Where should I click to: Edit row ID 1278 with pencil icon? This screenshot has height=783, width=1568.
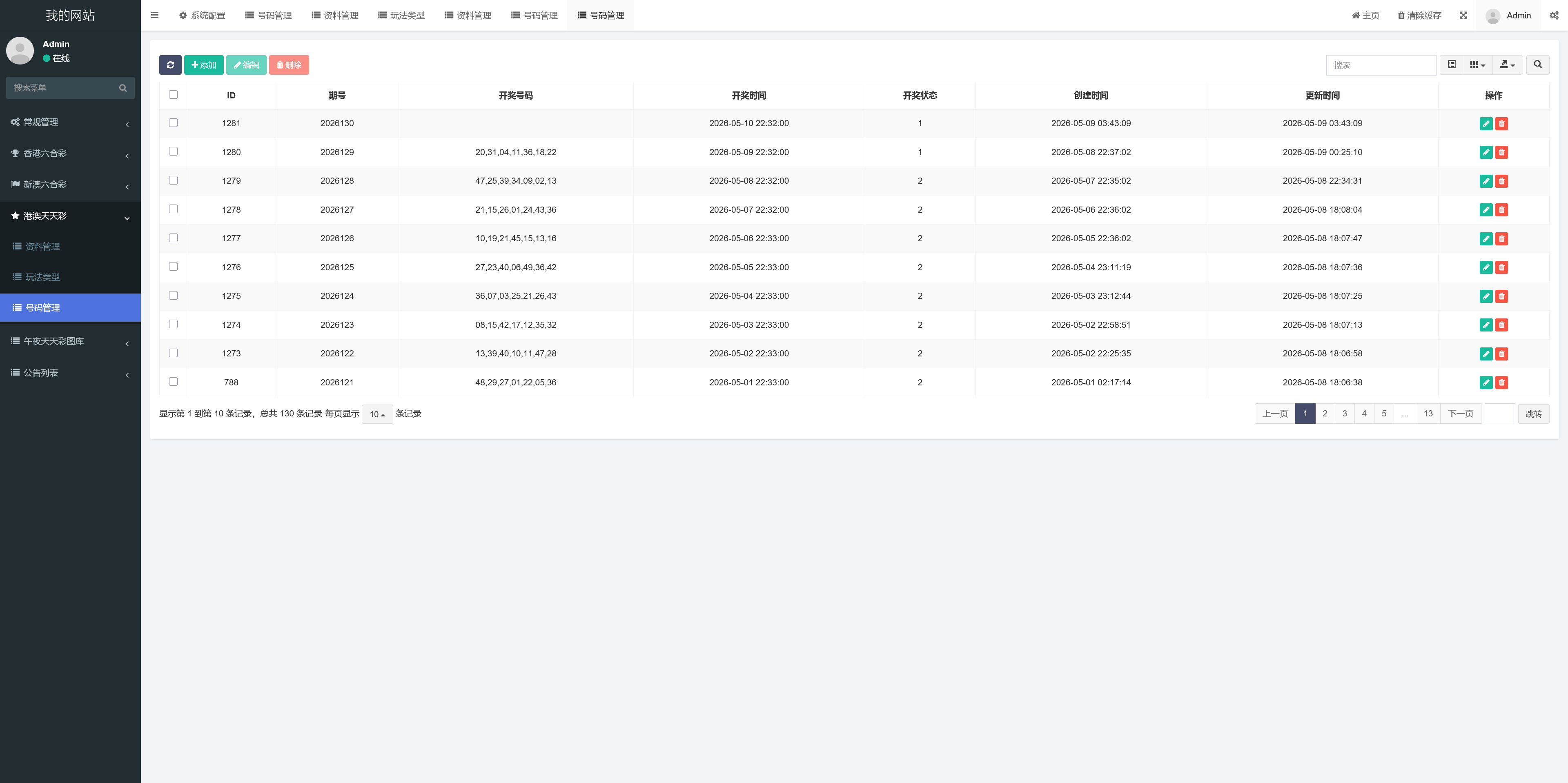coord(1486,210)
